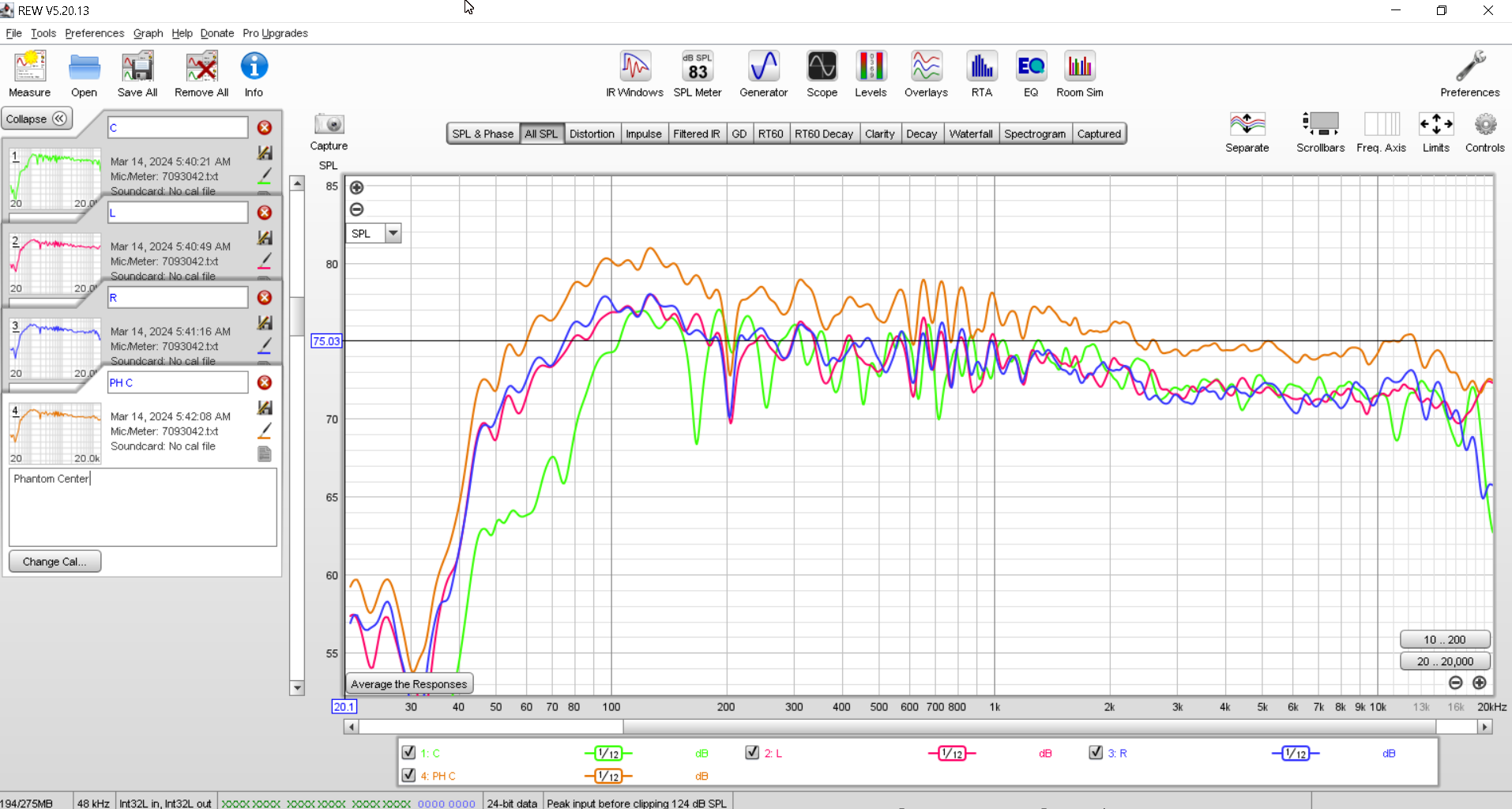This screenshot has width=1512, height=809.
Task: Toggle visibility checkbox for trace 2: L
Action: pos(752,752)
